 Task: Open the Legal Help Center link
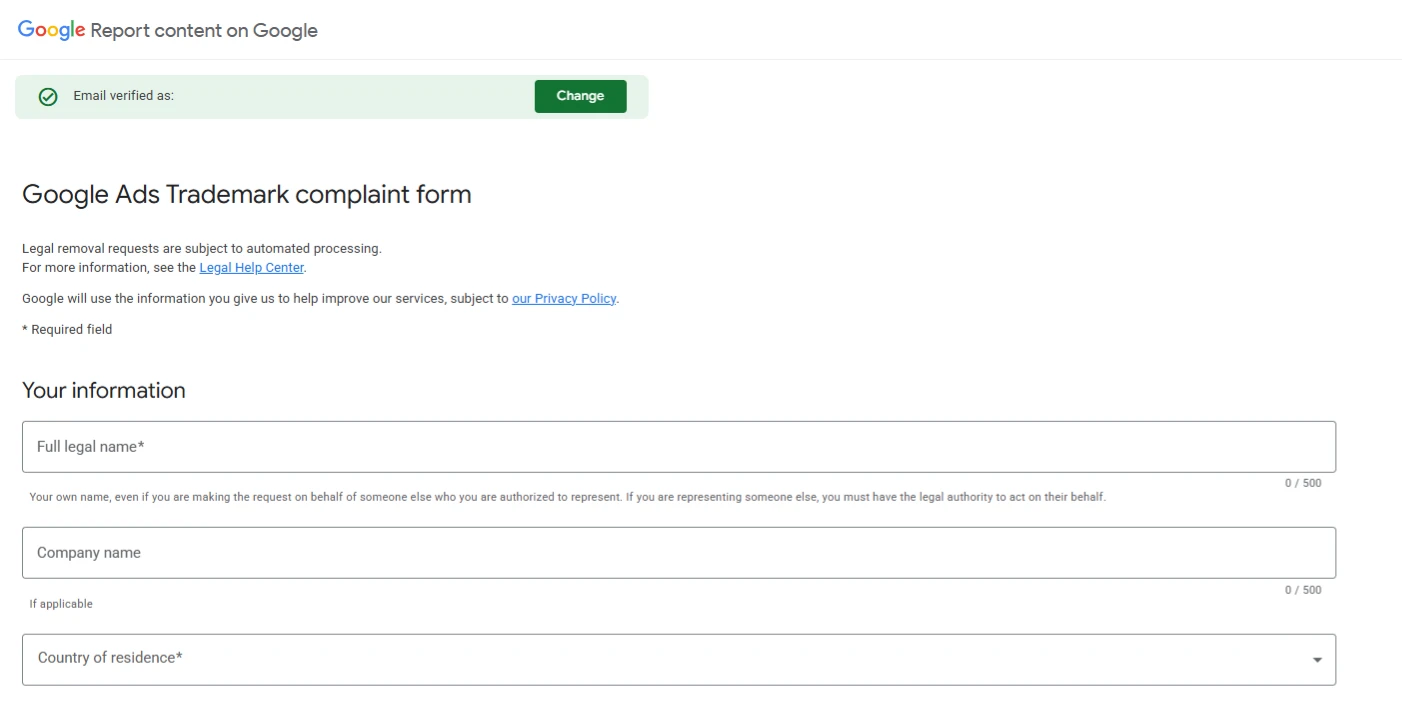tap(251, 268)
